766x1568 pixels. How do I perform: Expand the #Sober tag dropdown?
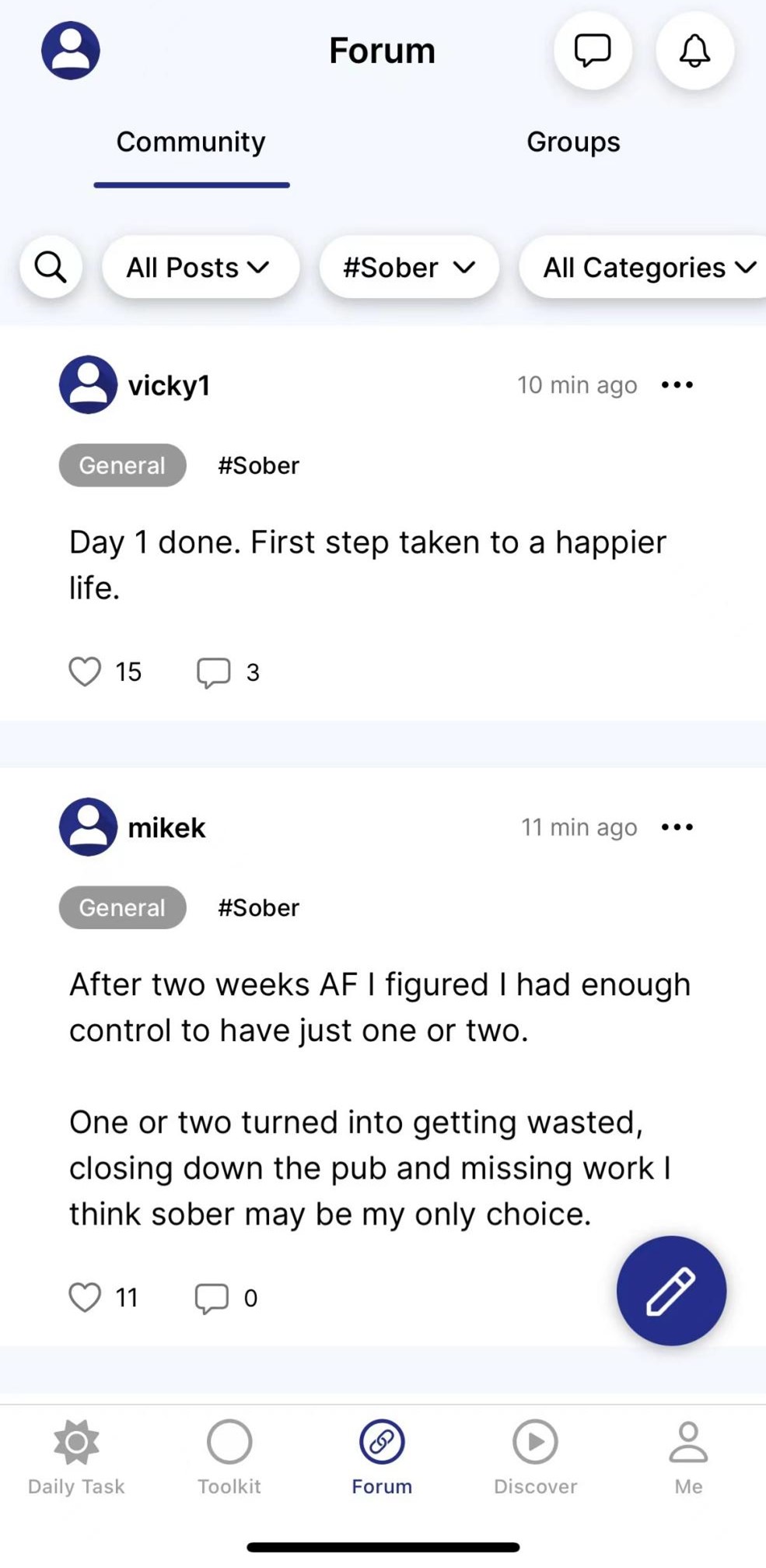point(409,268)
